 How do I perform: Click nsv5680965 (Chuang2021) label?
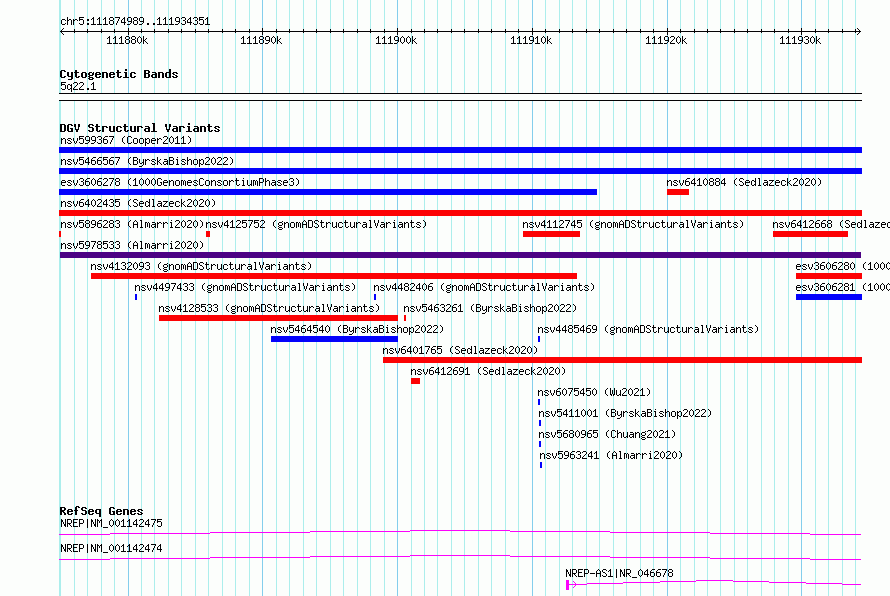coord(607,434)
